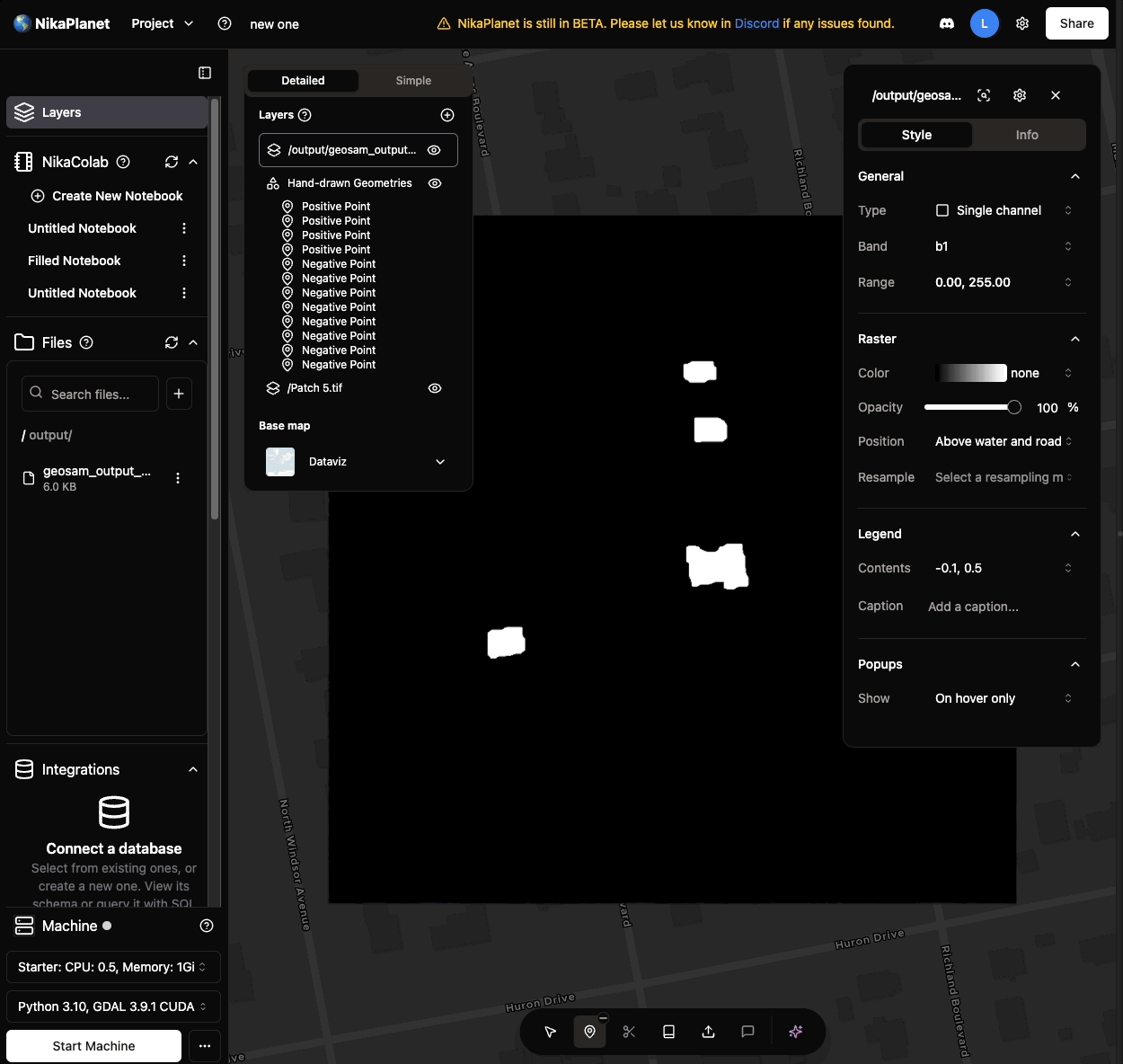1123x1064 pixels.
Task: Click the Discord icon in the top bar
Action: (946, 23)
